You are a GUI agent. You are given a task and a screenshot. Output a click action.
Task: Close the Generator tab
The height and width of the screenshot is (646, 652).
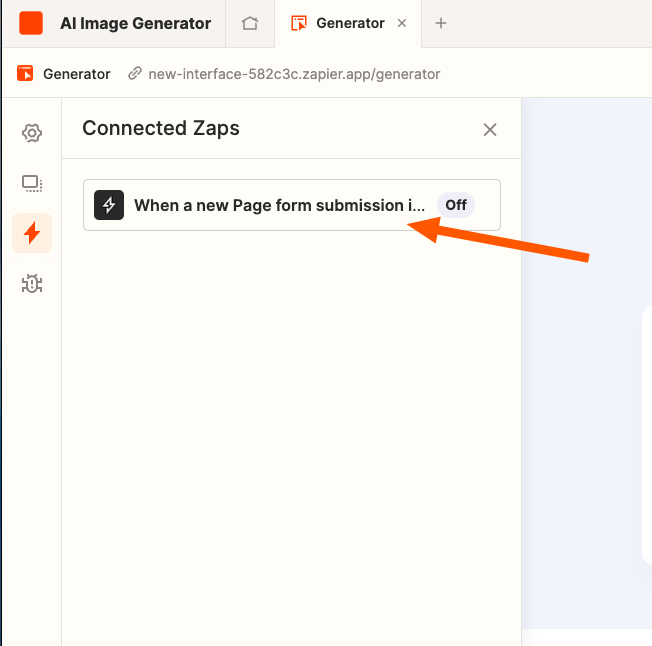click(402, 23)
